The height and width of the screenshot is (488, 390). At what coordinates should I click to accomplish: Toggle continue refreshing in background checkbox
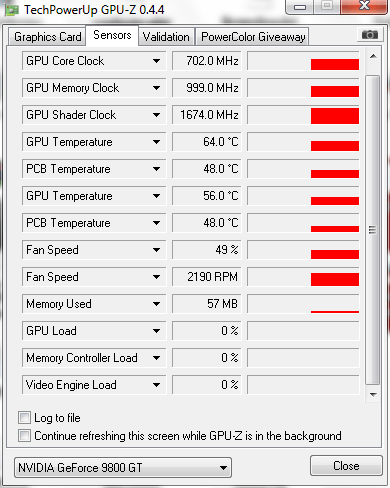(x=24, y=435)
